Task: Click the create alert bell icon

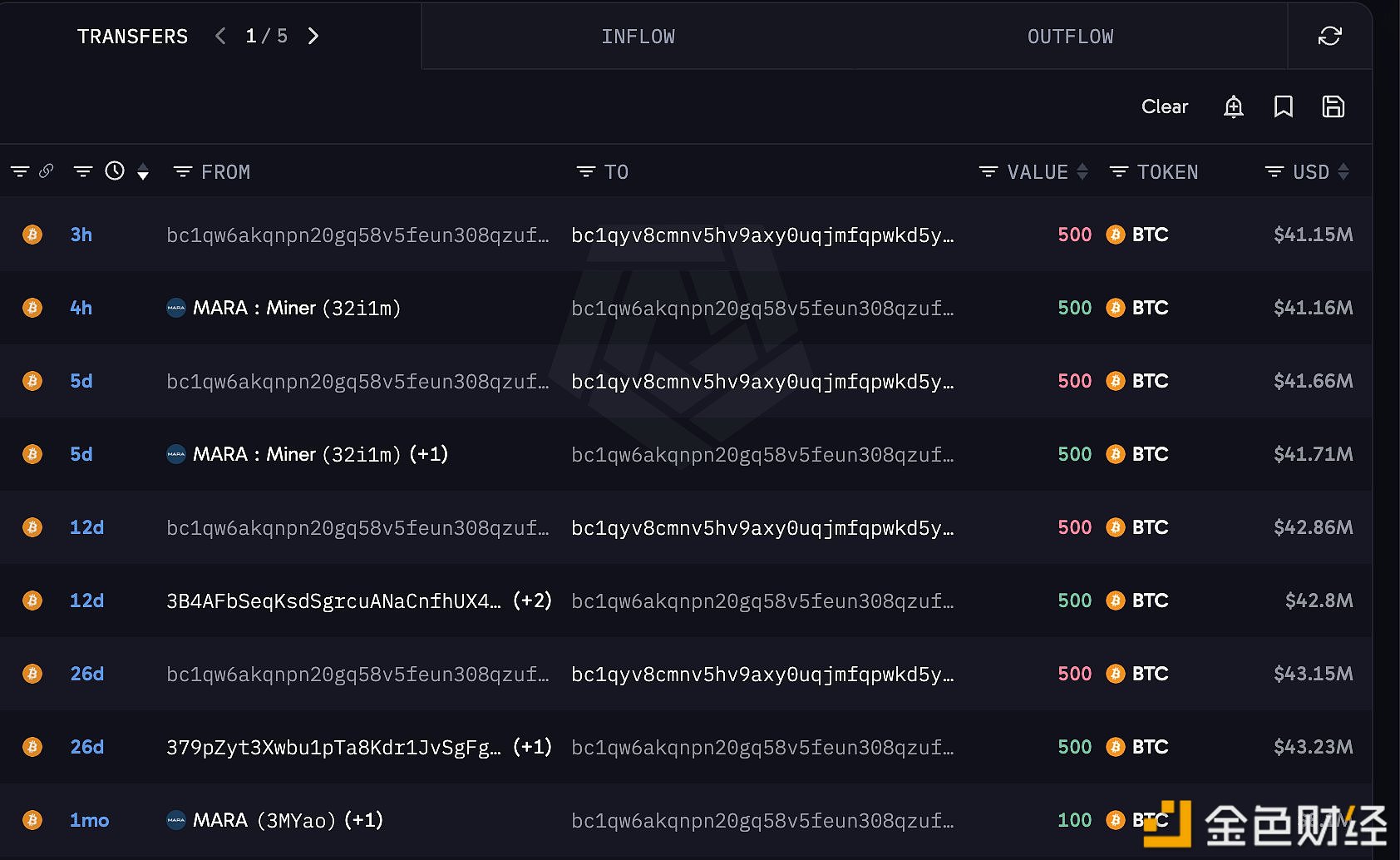Action: click(x=1234, y=106)
